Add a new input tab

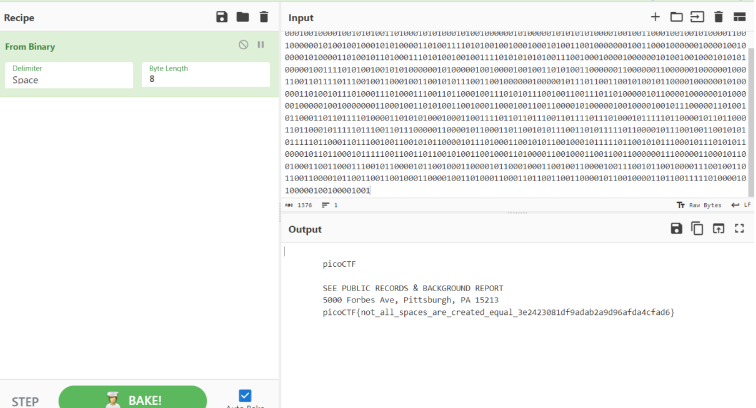point(655,17)
